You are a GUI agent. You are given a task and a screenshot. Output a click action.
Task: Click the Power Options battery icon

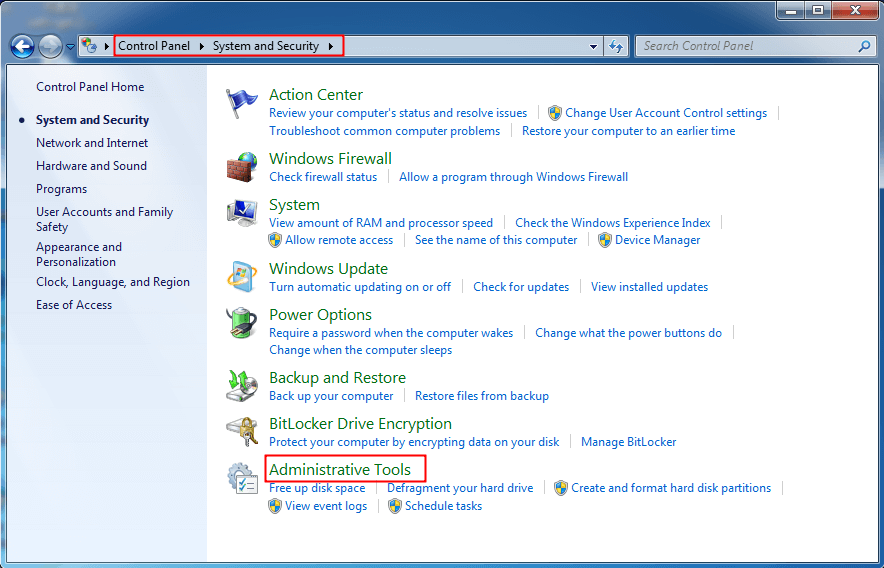pos(242,323)
